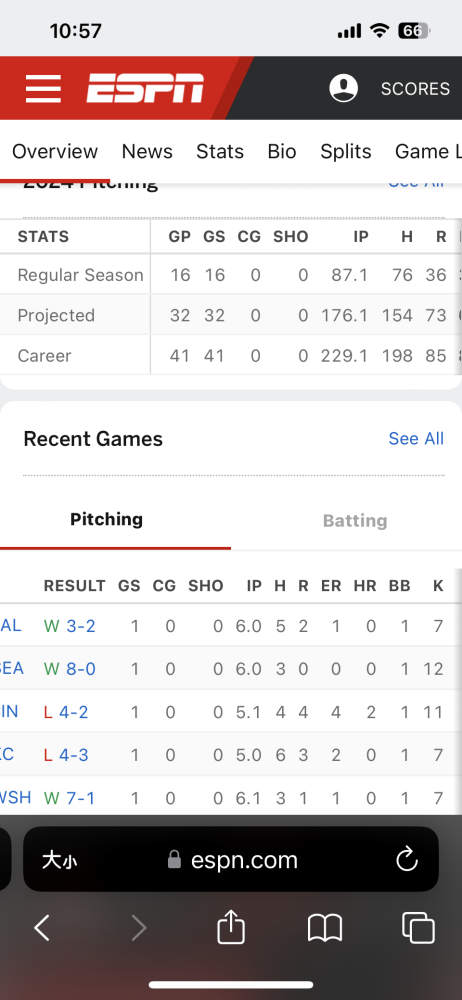Screen dimensions: 462x1000
Task: Open the W 8-0 game result
Action: pyautogui.click(x=70, y=668)
